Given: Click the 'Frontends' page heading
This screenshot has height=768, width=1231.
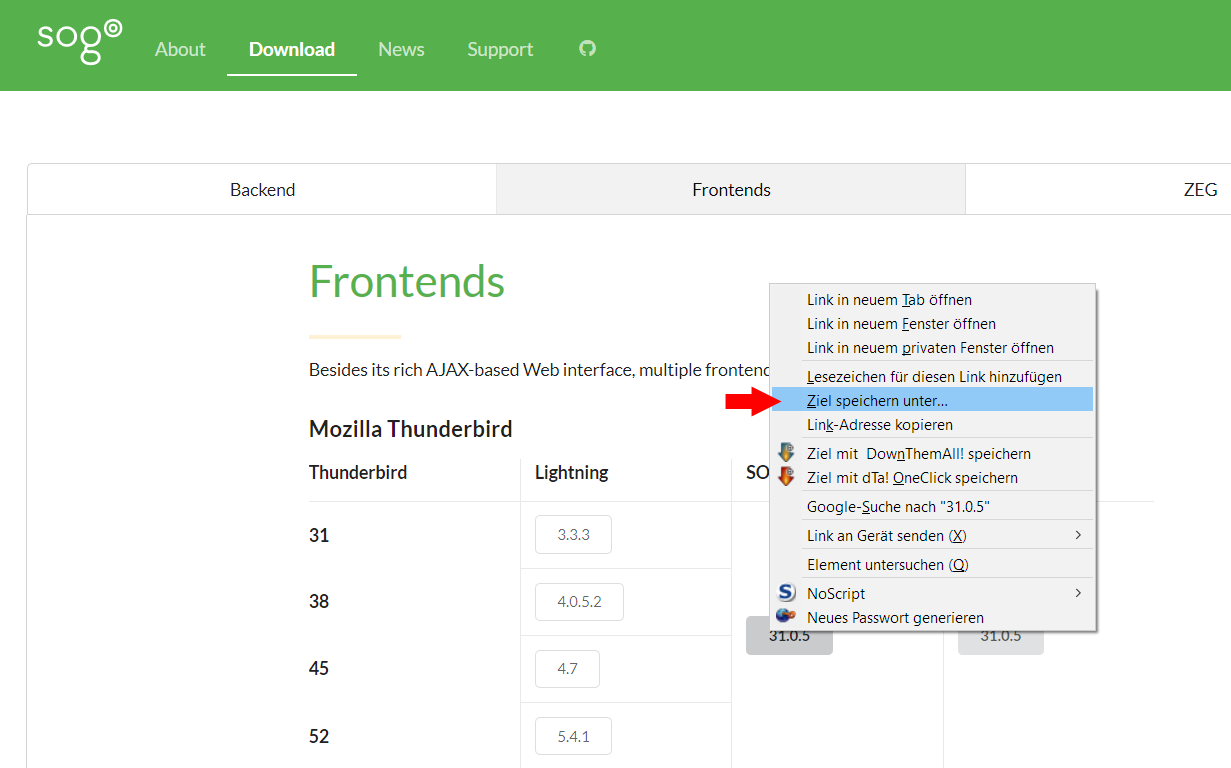Looking at the screenshot, I should click(407, 281).
